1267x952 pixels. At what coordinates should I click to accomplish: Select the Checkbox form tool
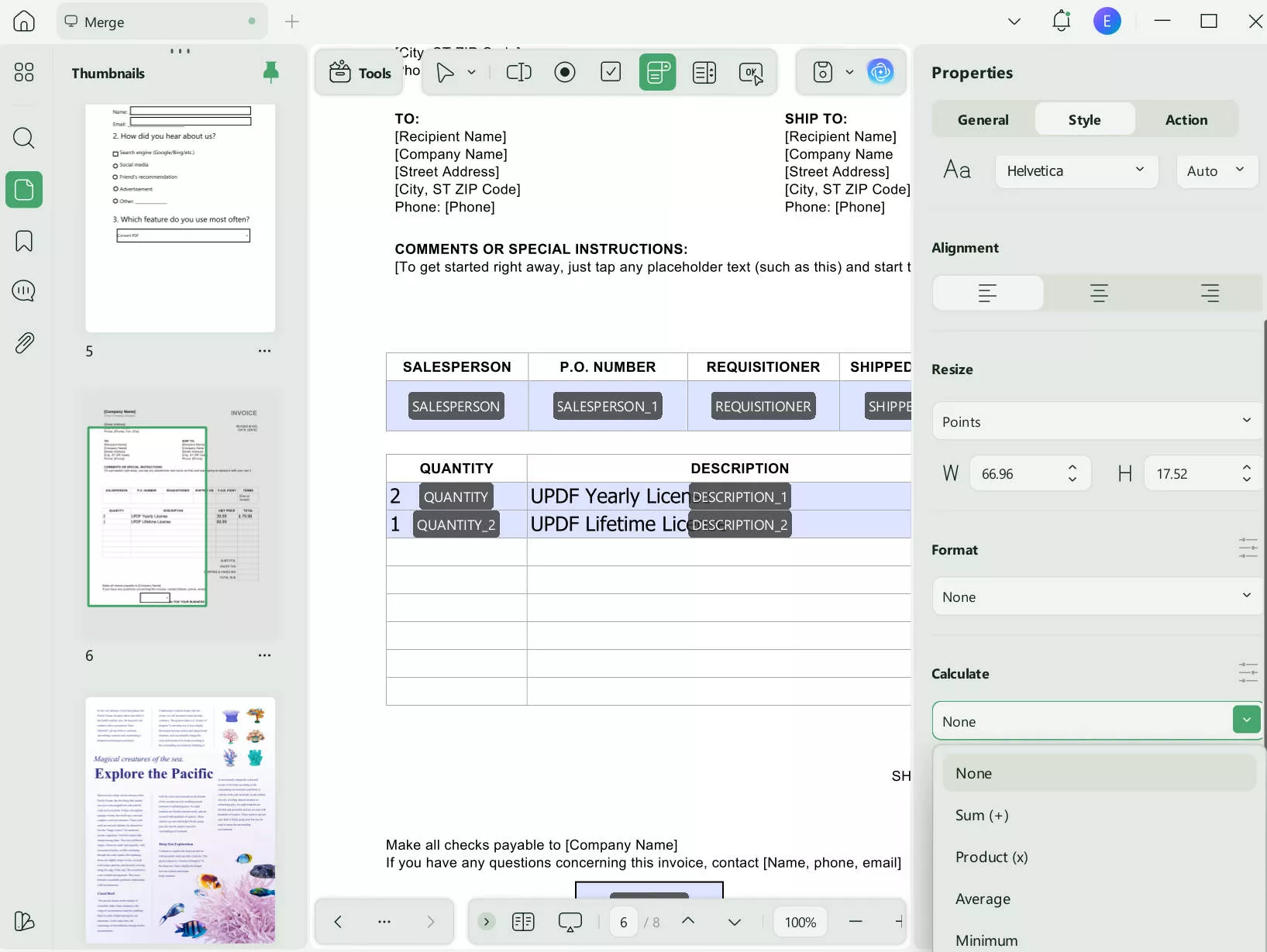tap(611, 73)
